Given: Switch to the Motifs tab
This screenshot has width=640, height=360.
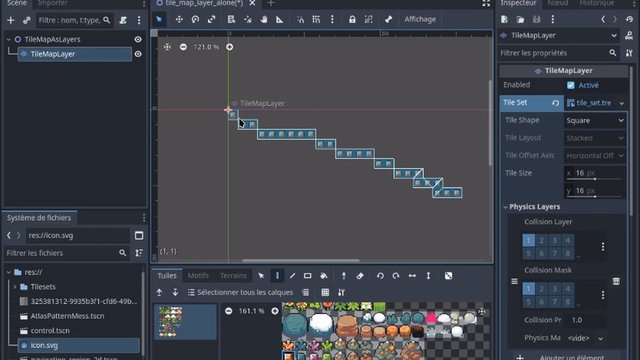Looking at the screenshot, I should tap(198, 276).
